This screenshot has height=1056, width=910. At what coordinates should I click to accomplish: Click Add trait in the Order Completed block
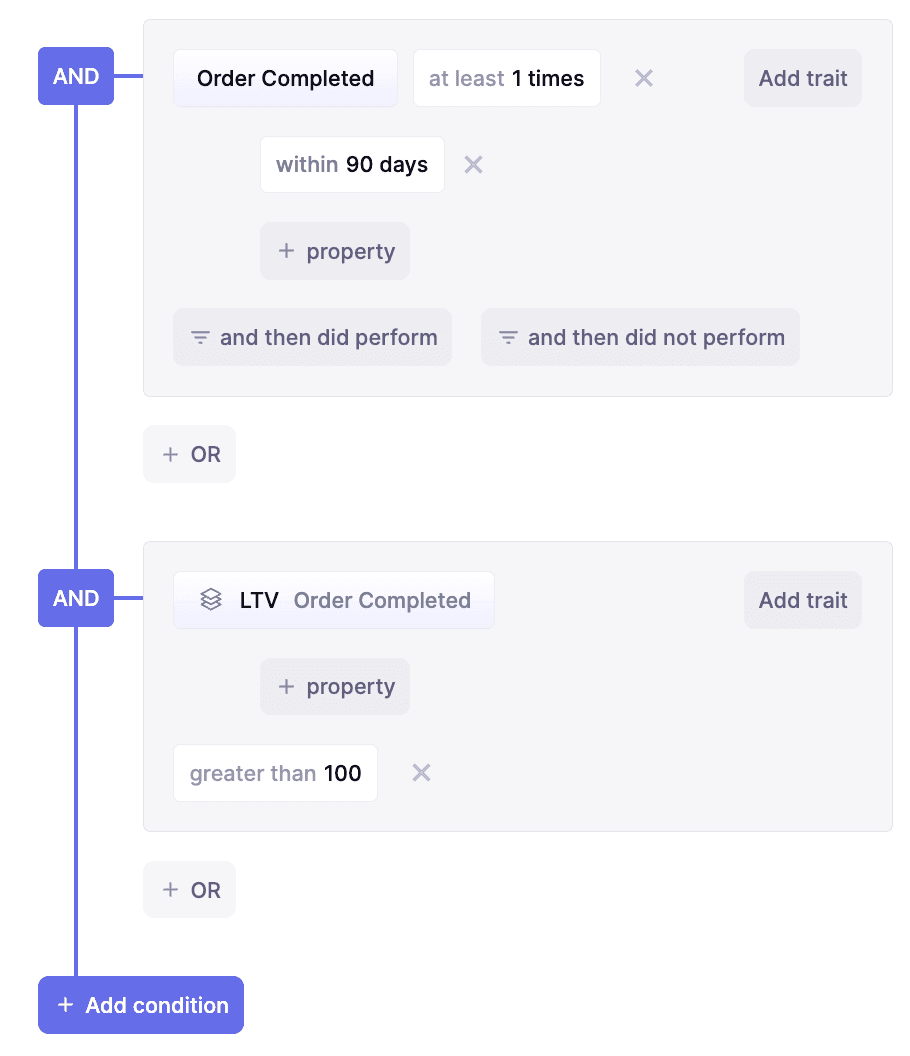803,78
